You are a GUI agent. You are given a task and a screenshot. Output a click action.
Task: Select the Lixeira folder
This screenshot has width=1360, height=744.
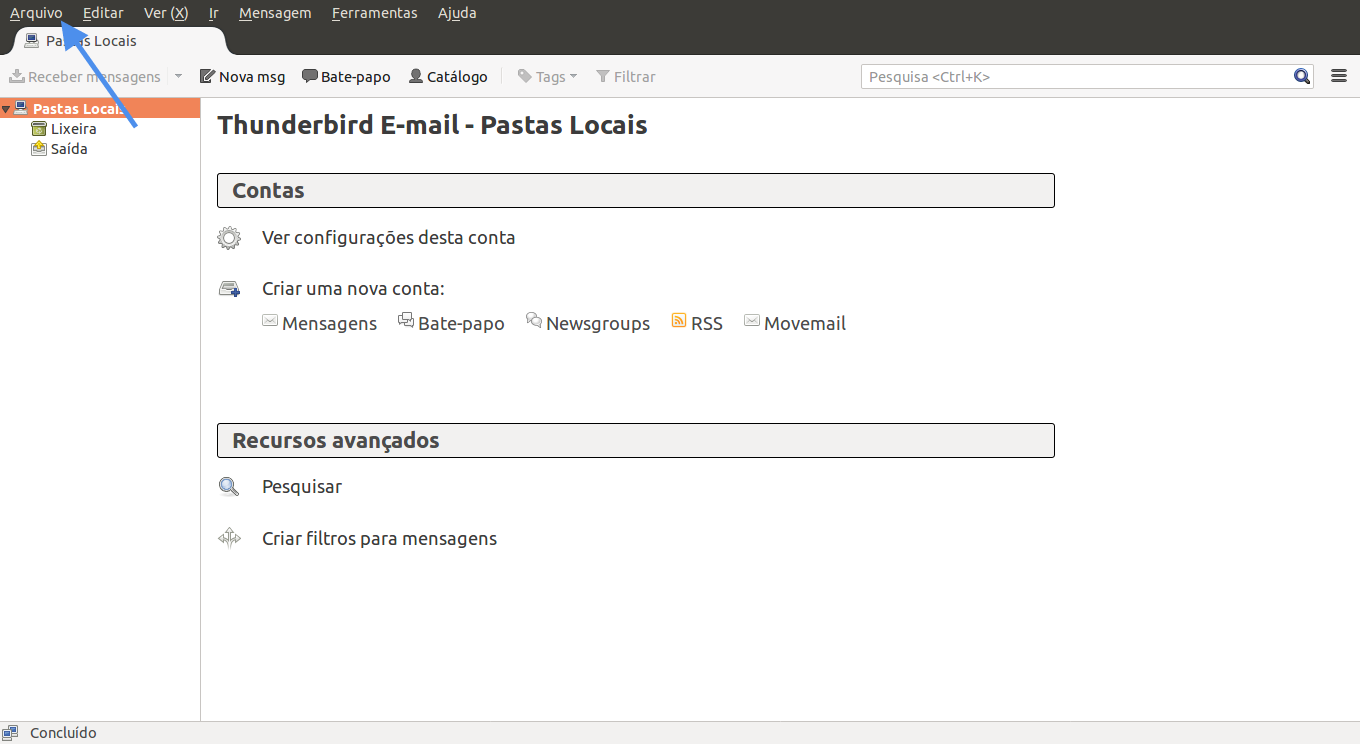coord(74,129)
